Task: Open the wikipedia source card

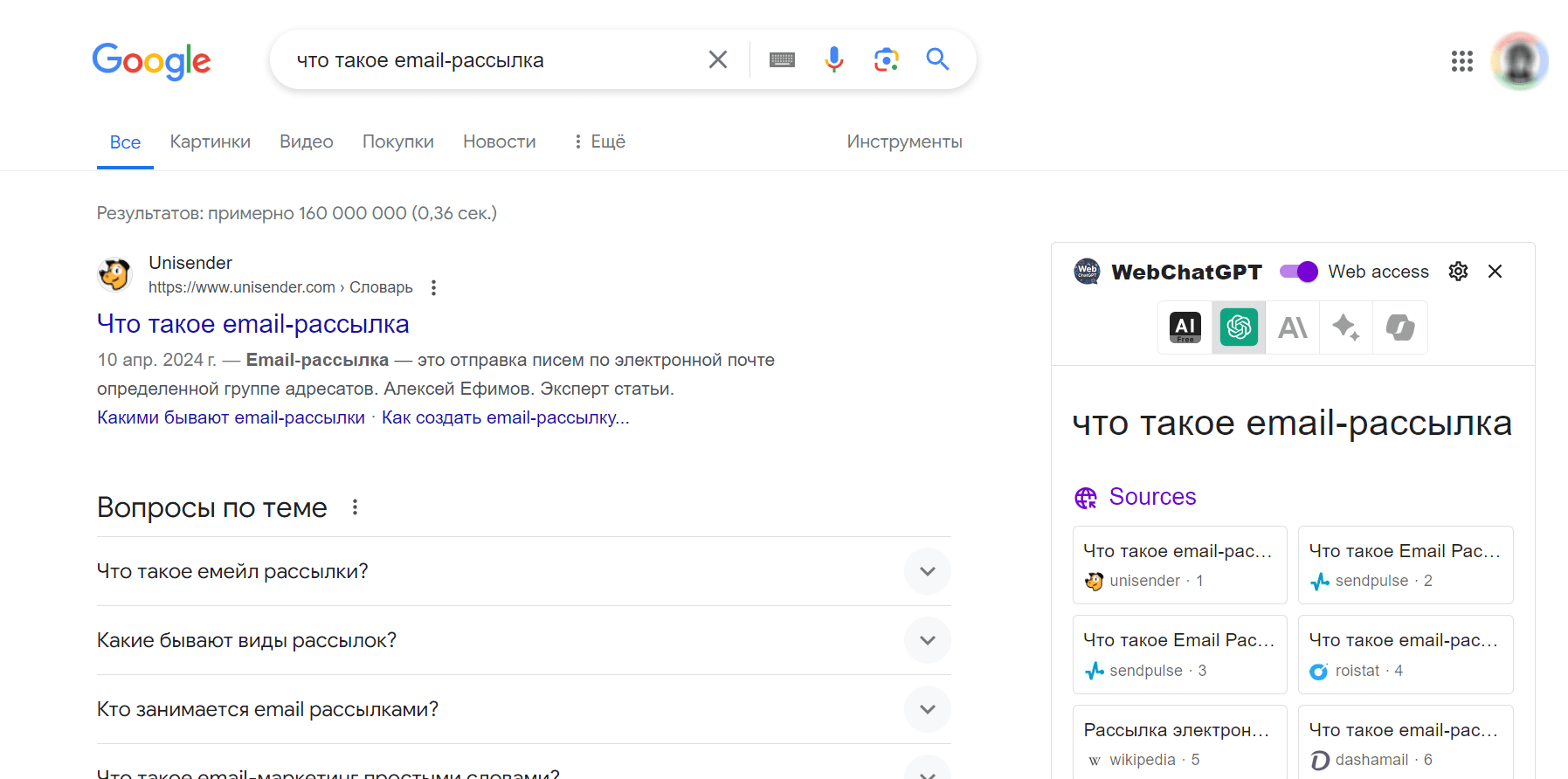Action: (x=1178, y=741)
